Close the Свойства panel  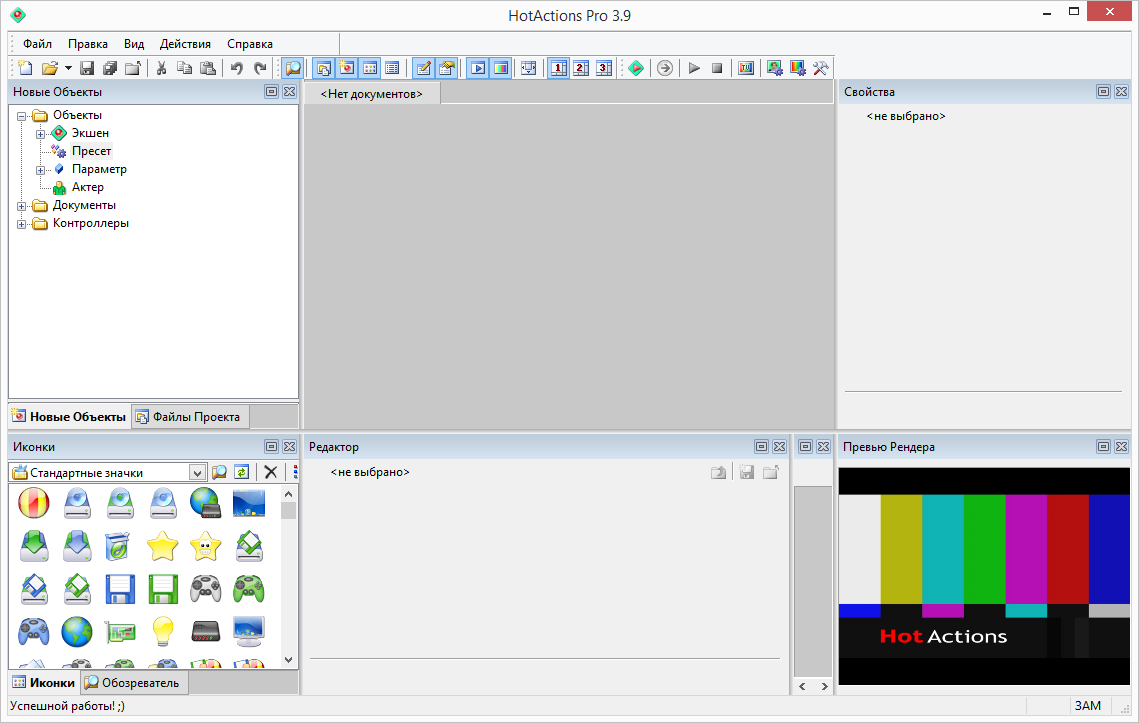pos(1122,92)
